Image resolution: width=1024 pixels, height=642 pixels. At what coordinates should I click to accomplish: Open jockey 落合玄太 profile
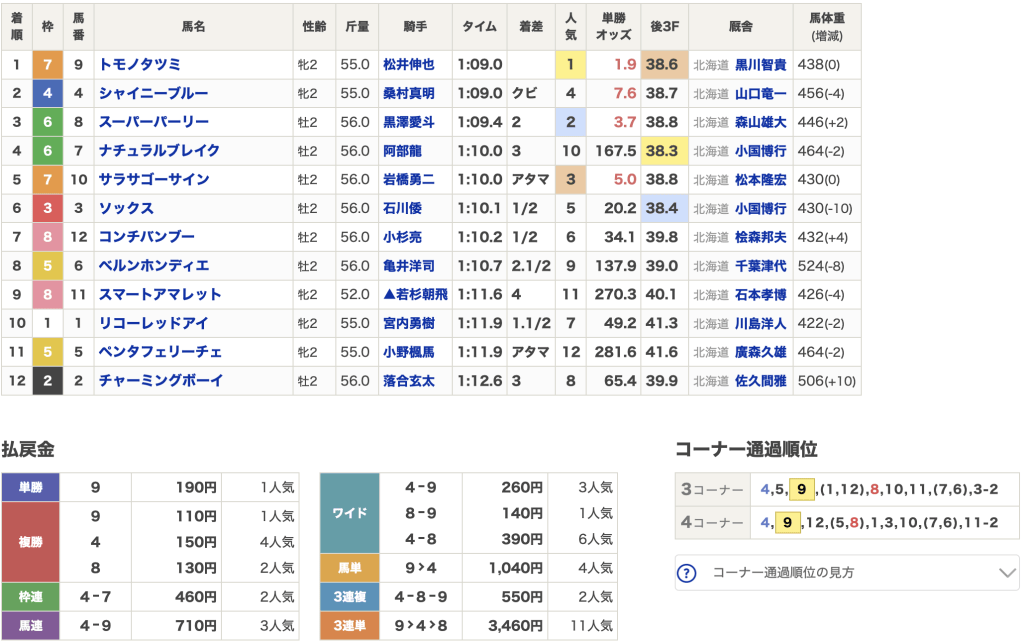pyautogui.click(x=409, y=381)
